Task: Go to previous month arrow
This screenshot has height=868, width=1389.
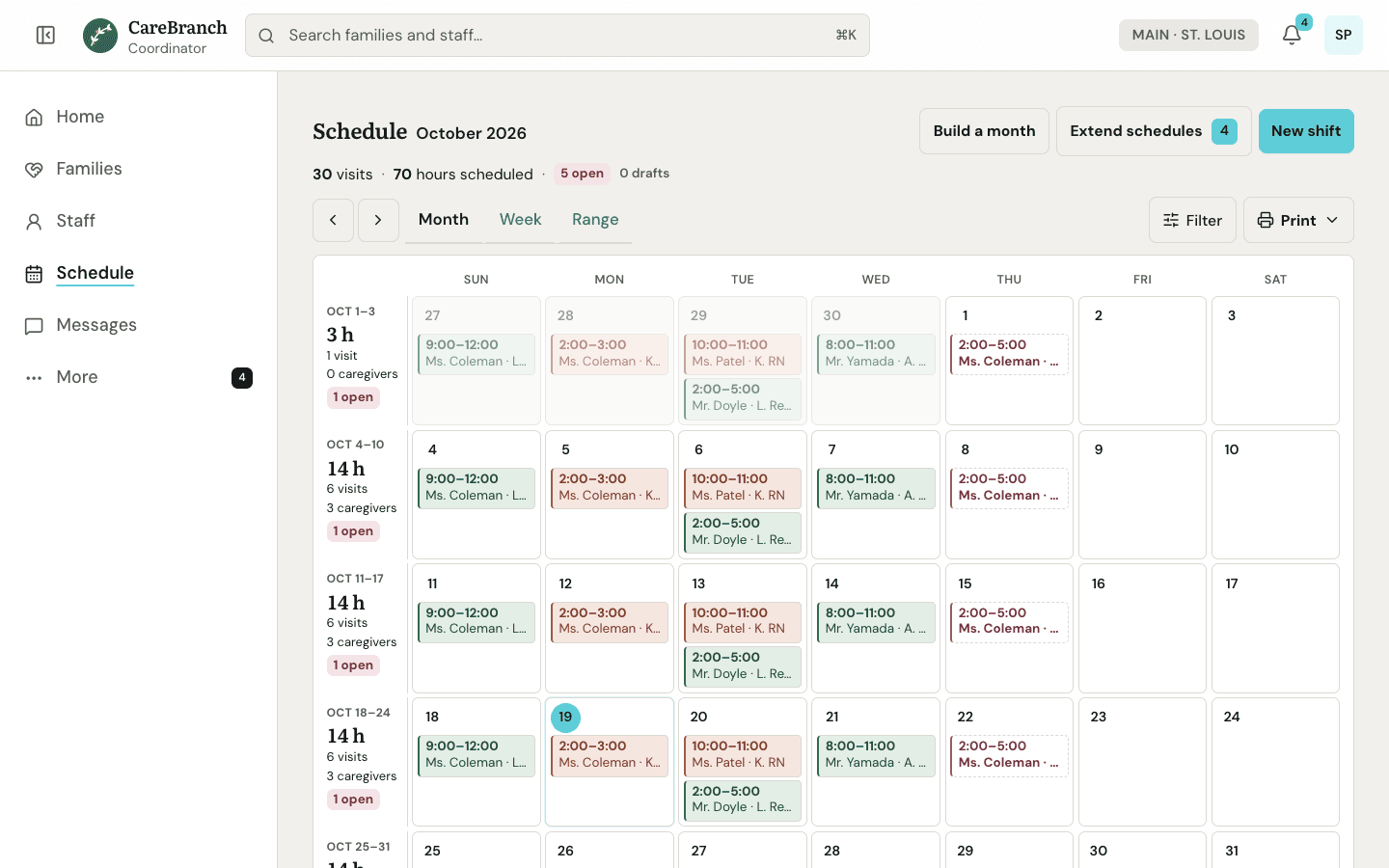Action: click(x=334, y=220)
